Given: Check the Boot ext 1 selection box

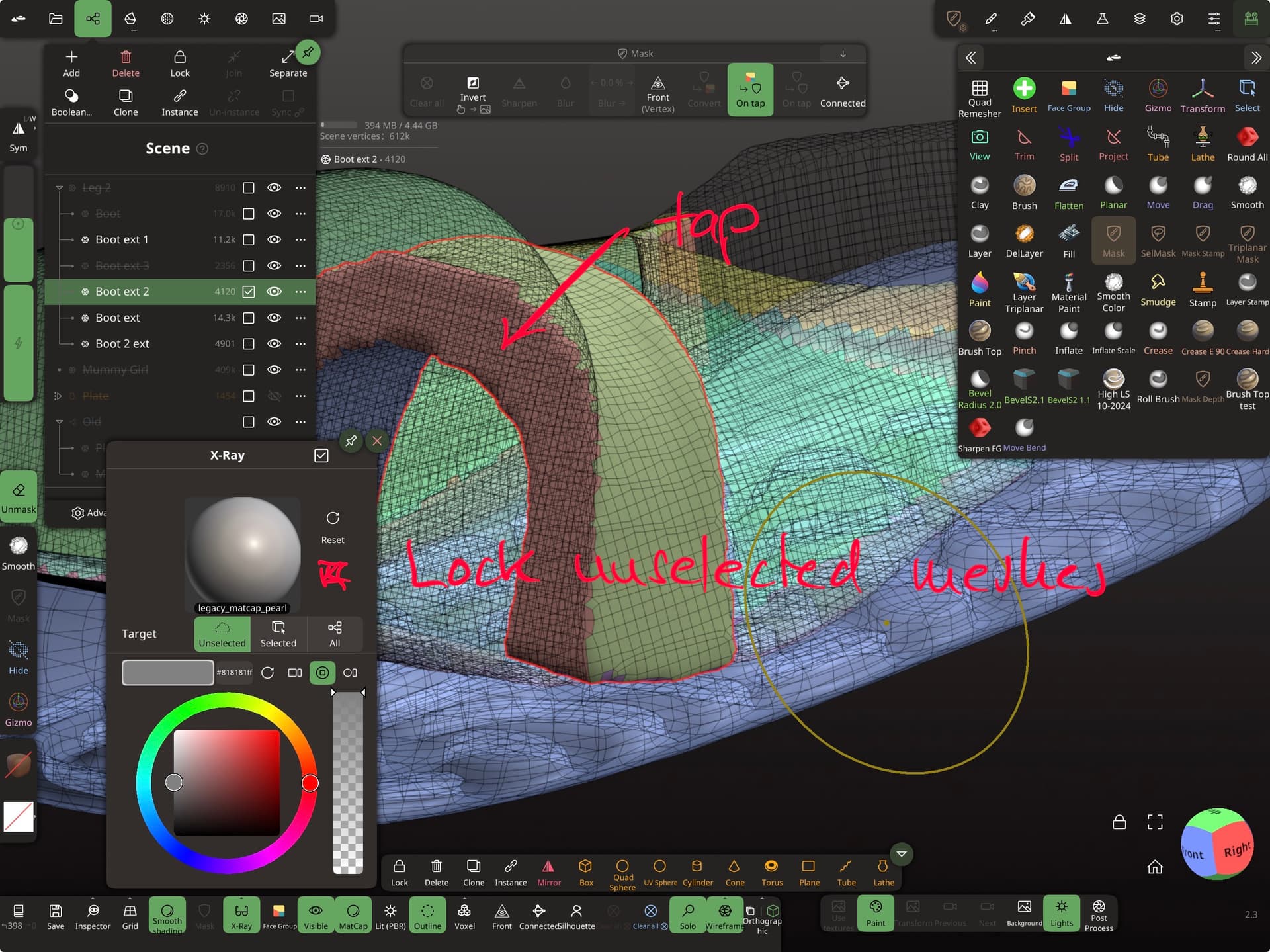Looking at the screenshot, I should coord(249,239).
